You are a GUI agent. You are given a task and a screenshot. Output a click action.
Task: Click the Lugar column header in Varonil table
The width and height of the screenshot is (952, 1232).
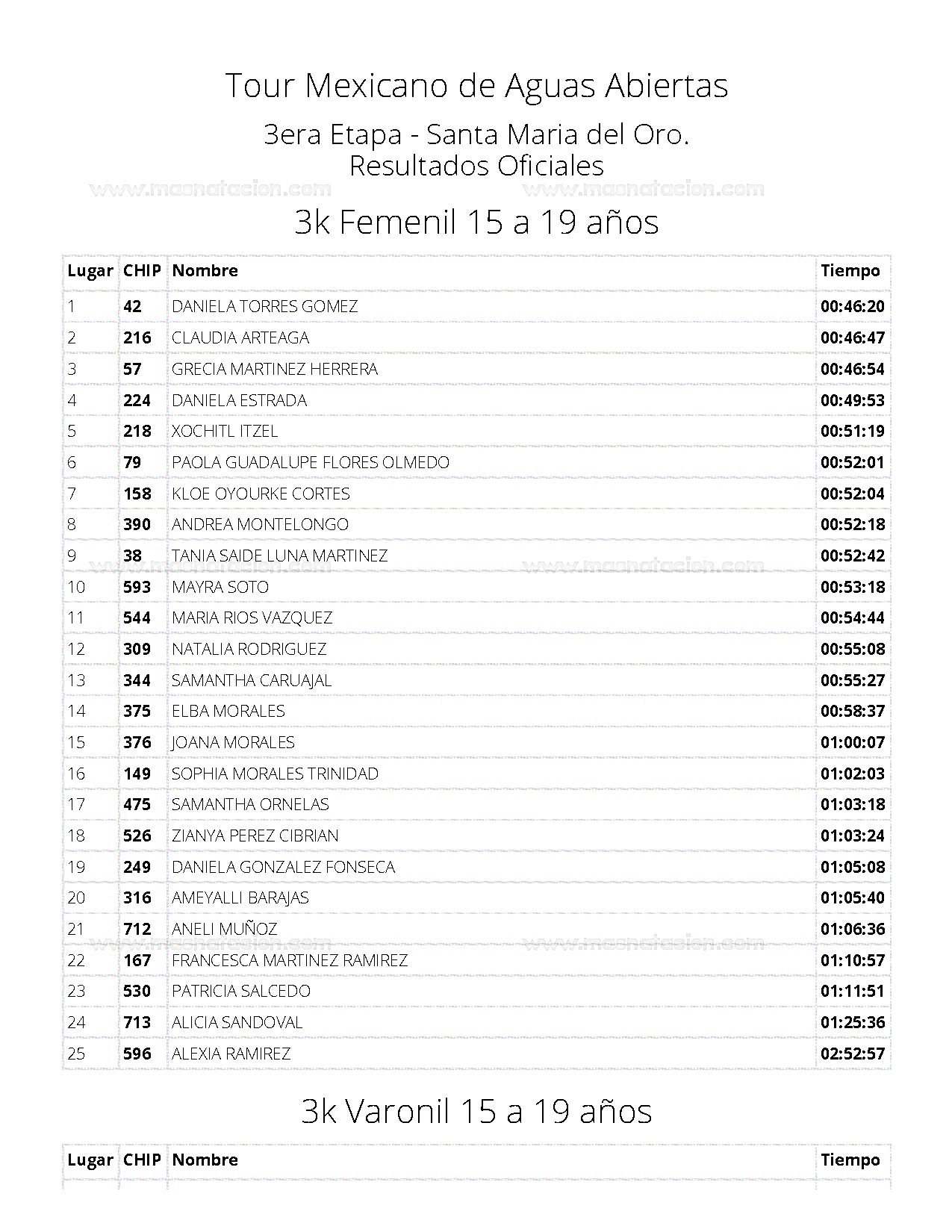(90, 1160)
